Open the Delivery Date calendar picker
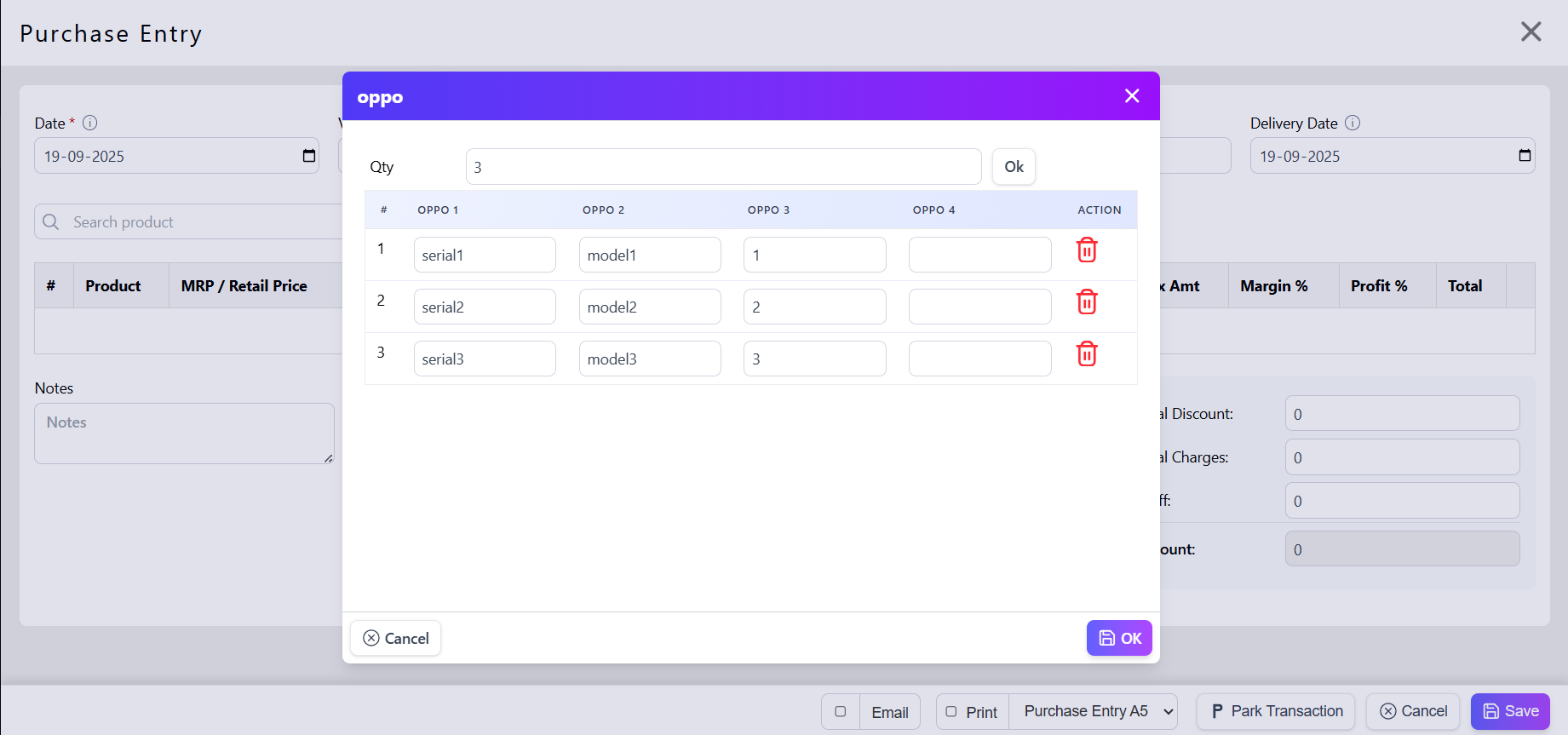Screen dimensions: 1568x735 point(1525,156)
